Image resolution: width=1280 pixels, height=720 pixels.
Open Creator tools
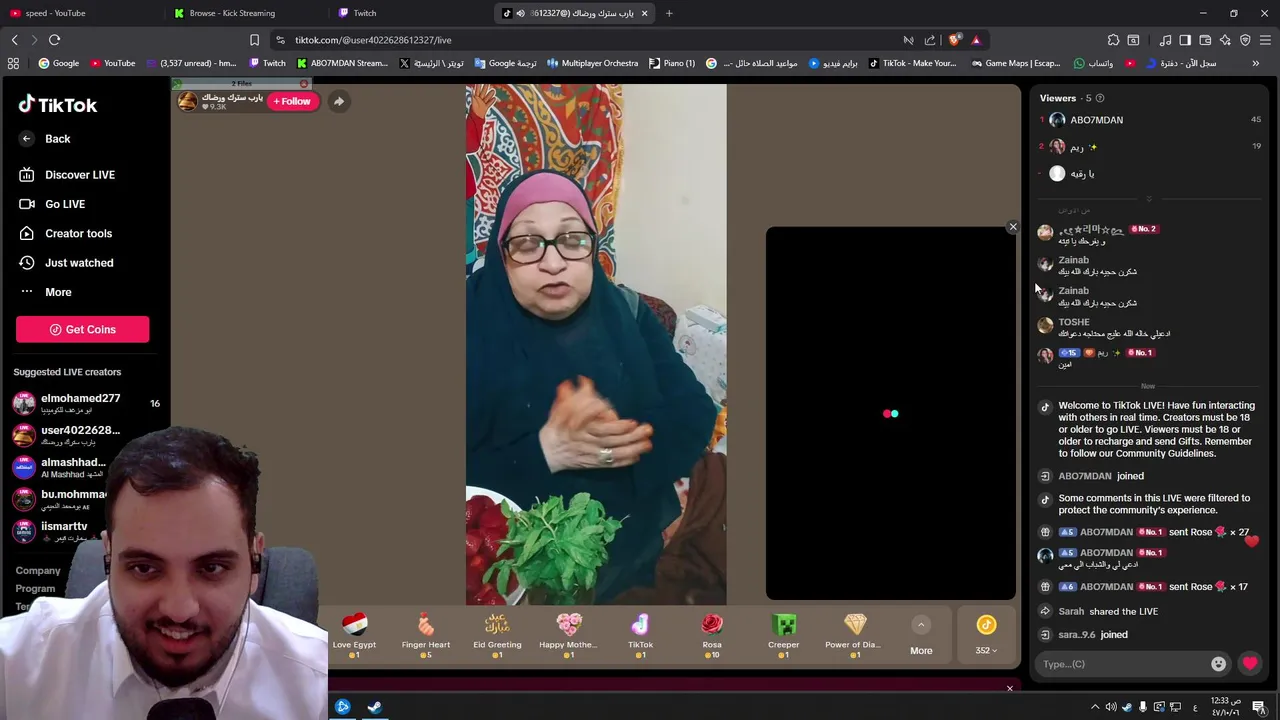pos(65,233)
